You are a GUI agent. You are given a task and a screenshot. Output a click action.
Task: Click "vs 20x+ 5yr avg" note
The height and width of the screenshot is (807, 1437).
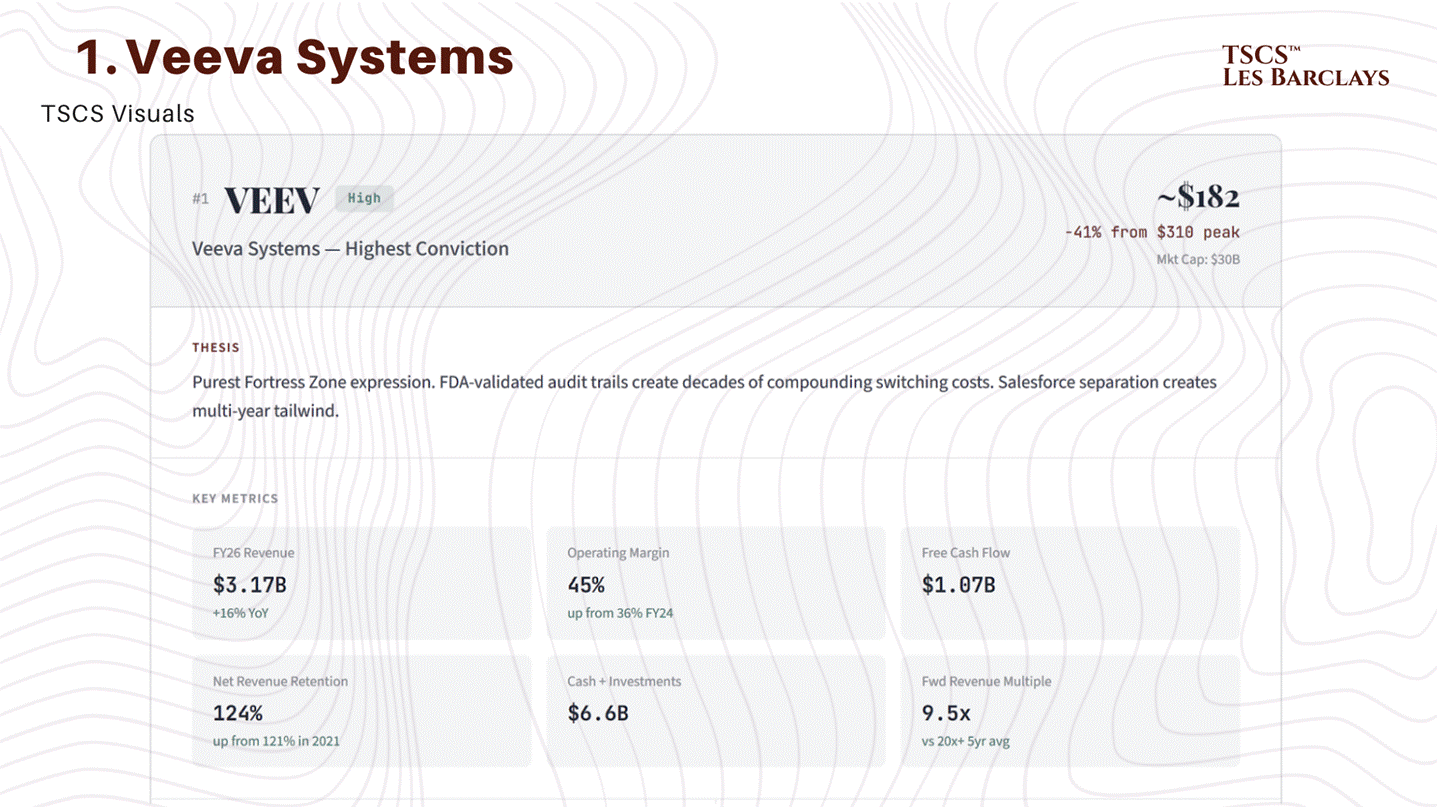pos(966,742)
